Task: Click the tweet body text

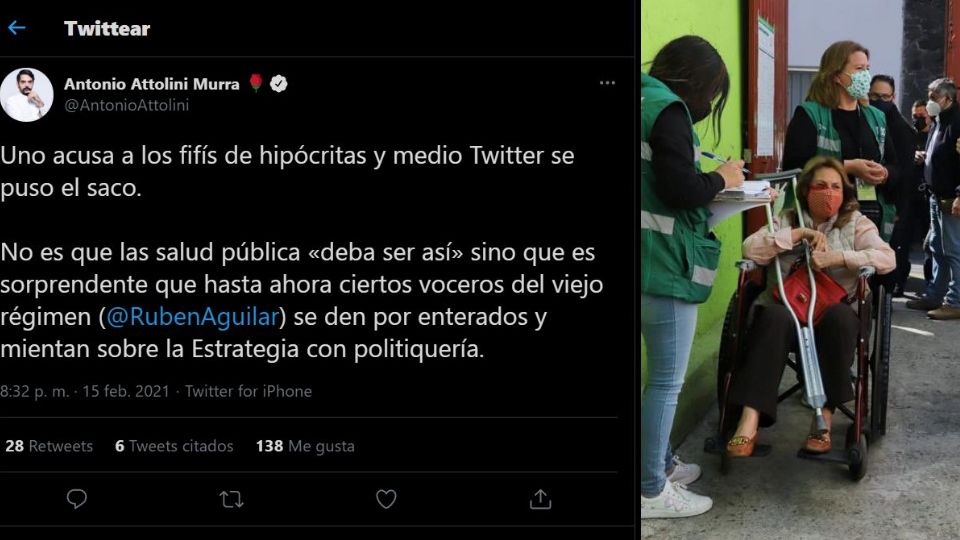Action: pyautogui.click(x=302, y=252)
